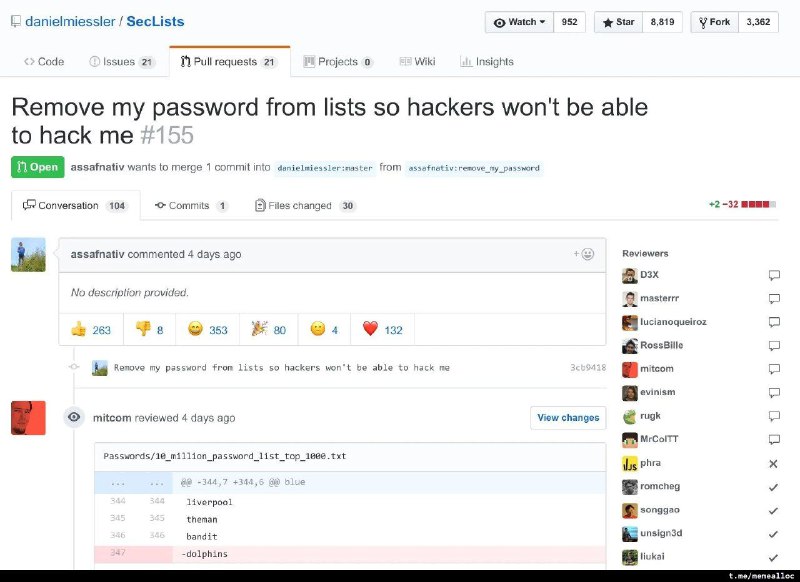Open assafnativ:remove_my_password head branch

click(x=474, y=168)
